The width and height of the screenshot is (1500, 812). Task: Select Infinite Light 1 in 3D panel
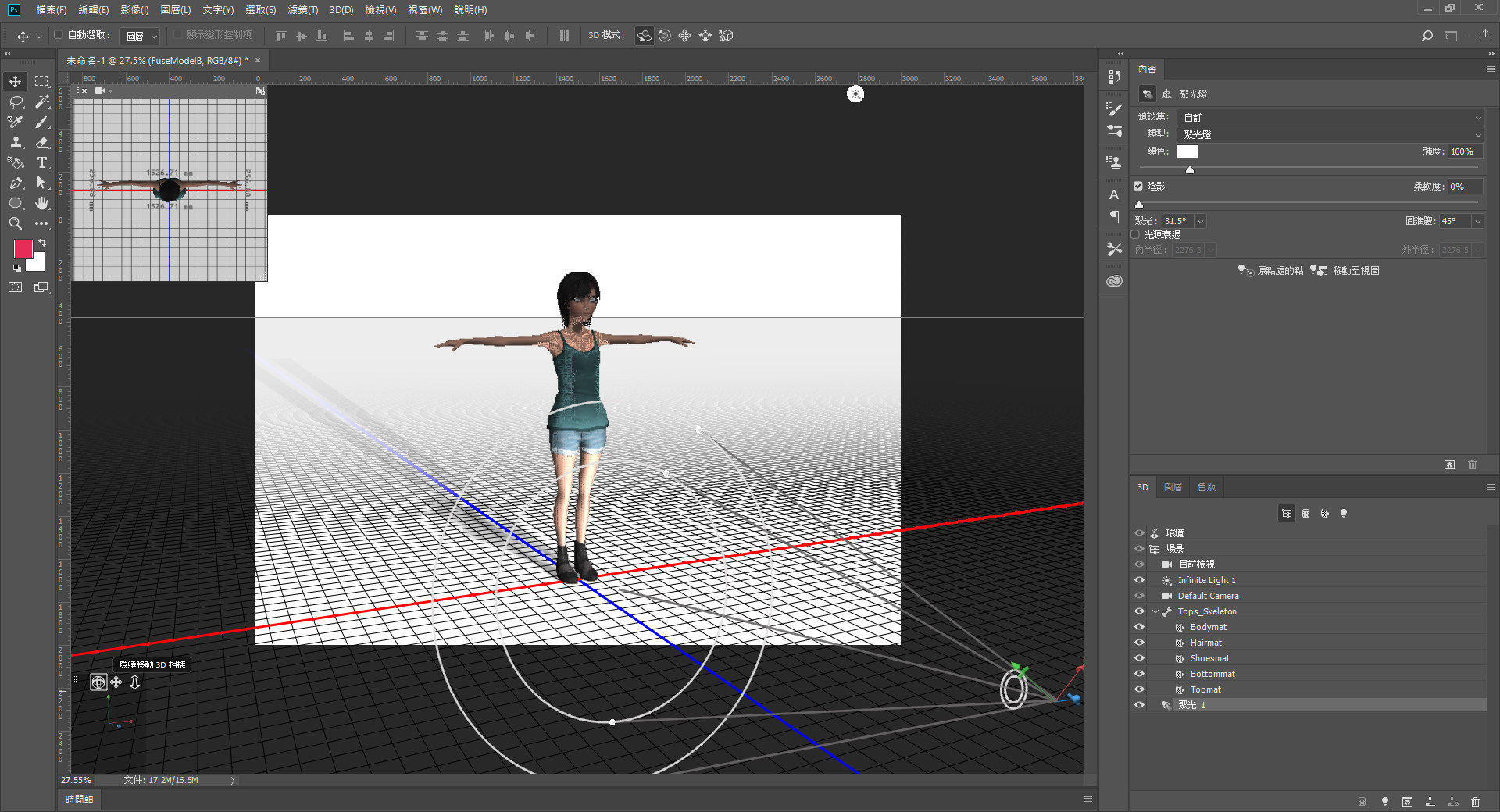point(1206,581)
